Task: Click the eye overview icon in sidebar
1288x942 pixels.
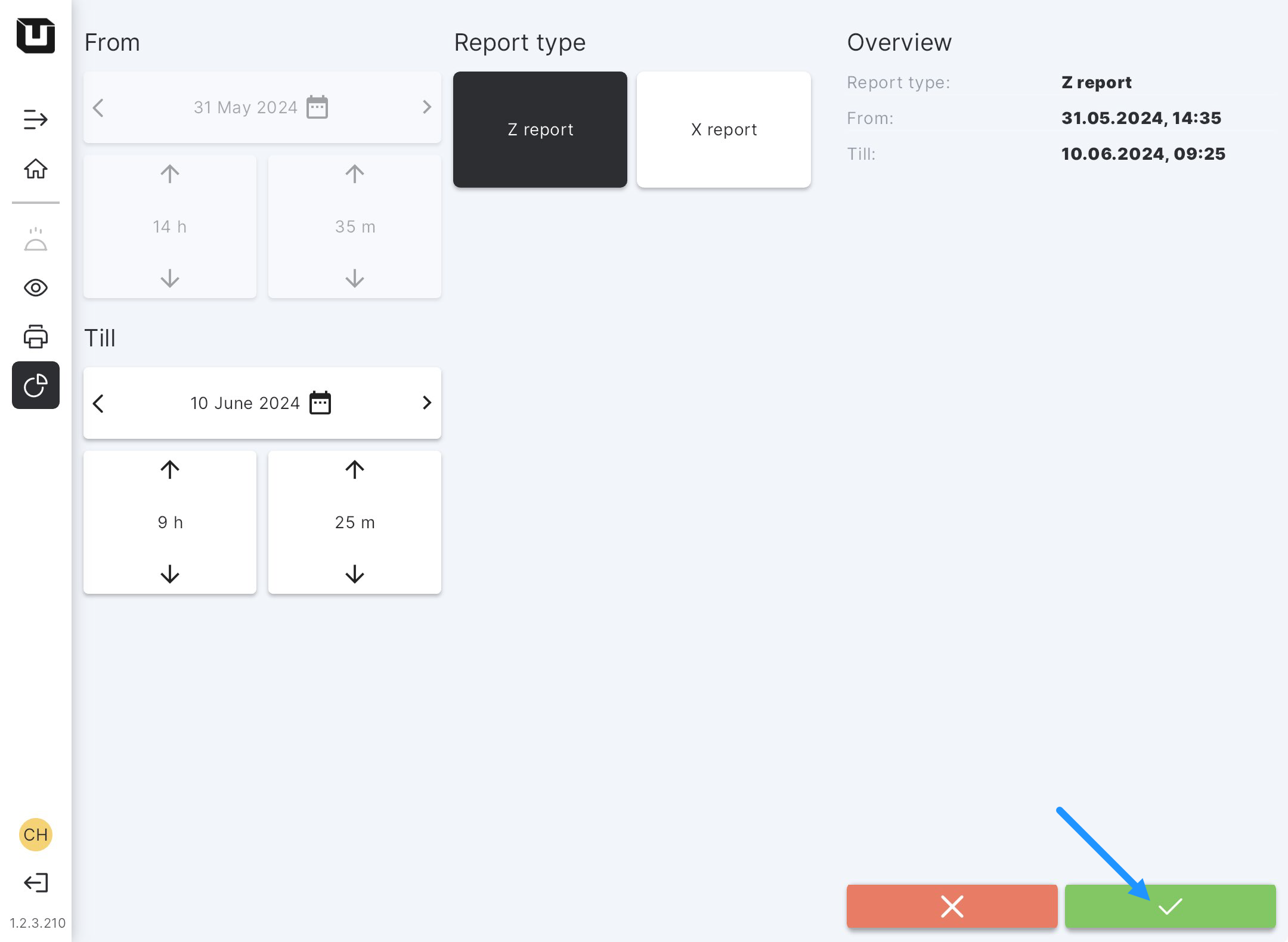Action: coord(35,288)
